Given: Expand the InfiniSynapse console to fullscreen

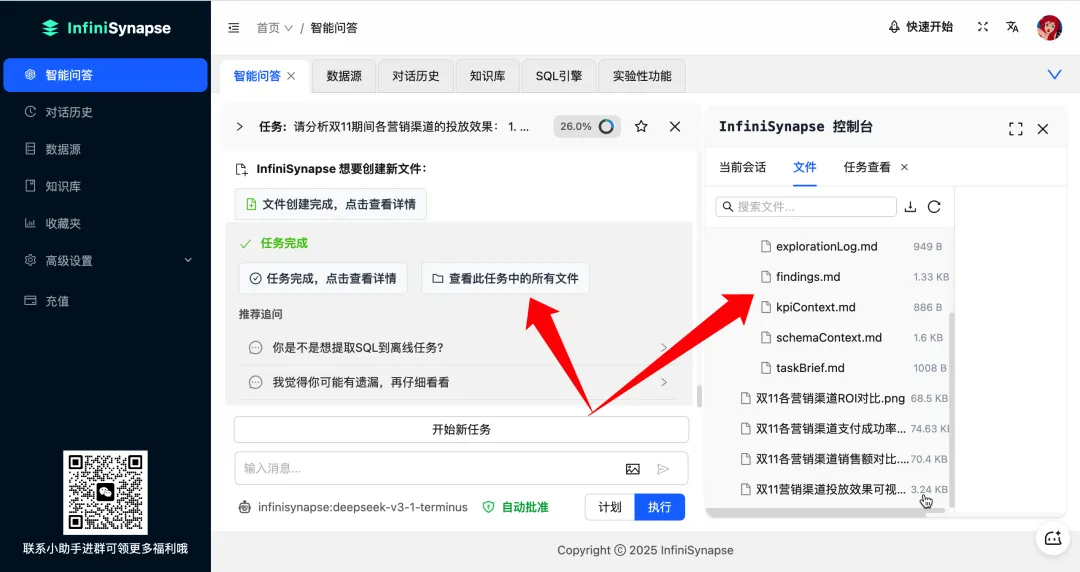Looking at the screenshot, I should point(1015,129).
